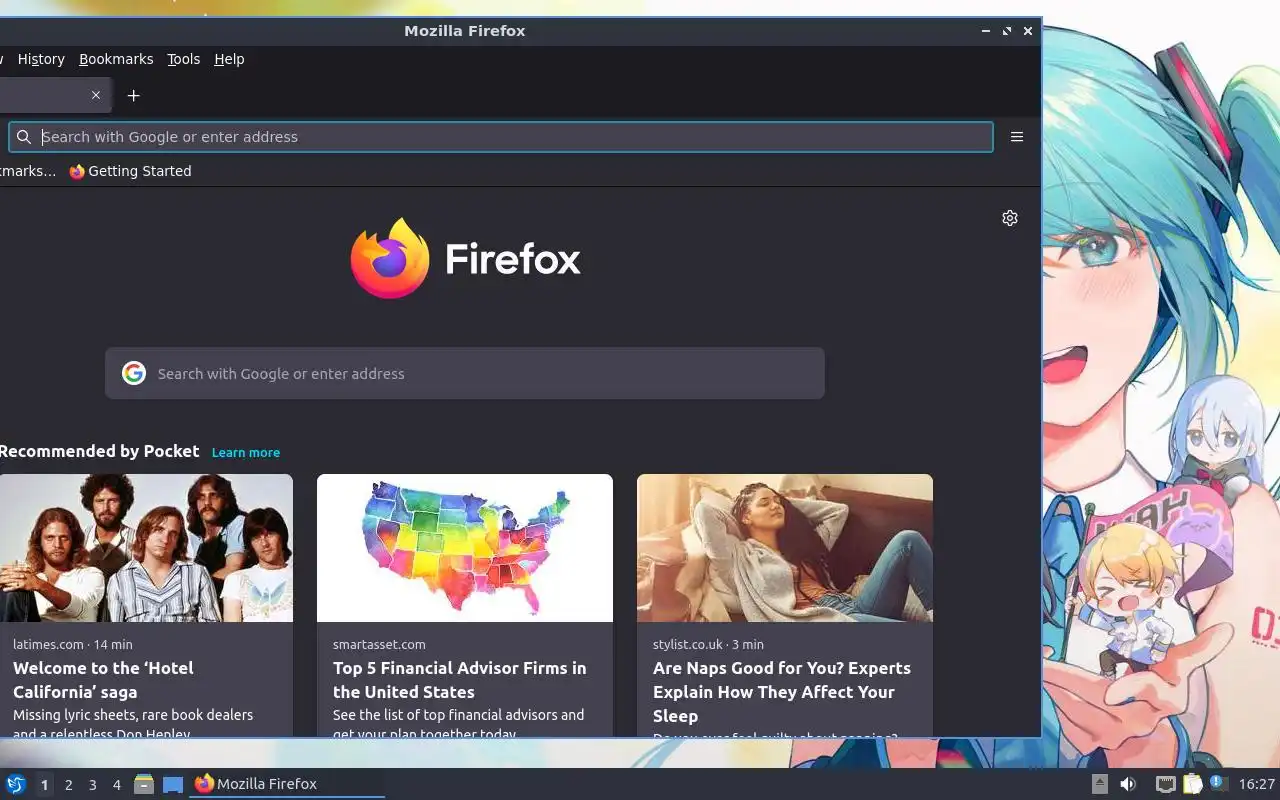Screen dimensions: 1280x800
Task: Click the address bar at top
Action: [501, 137]
